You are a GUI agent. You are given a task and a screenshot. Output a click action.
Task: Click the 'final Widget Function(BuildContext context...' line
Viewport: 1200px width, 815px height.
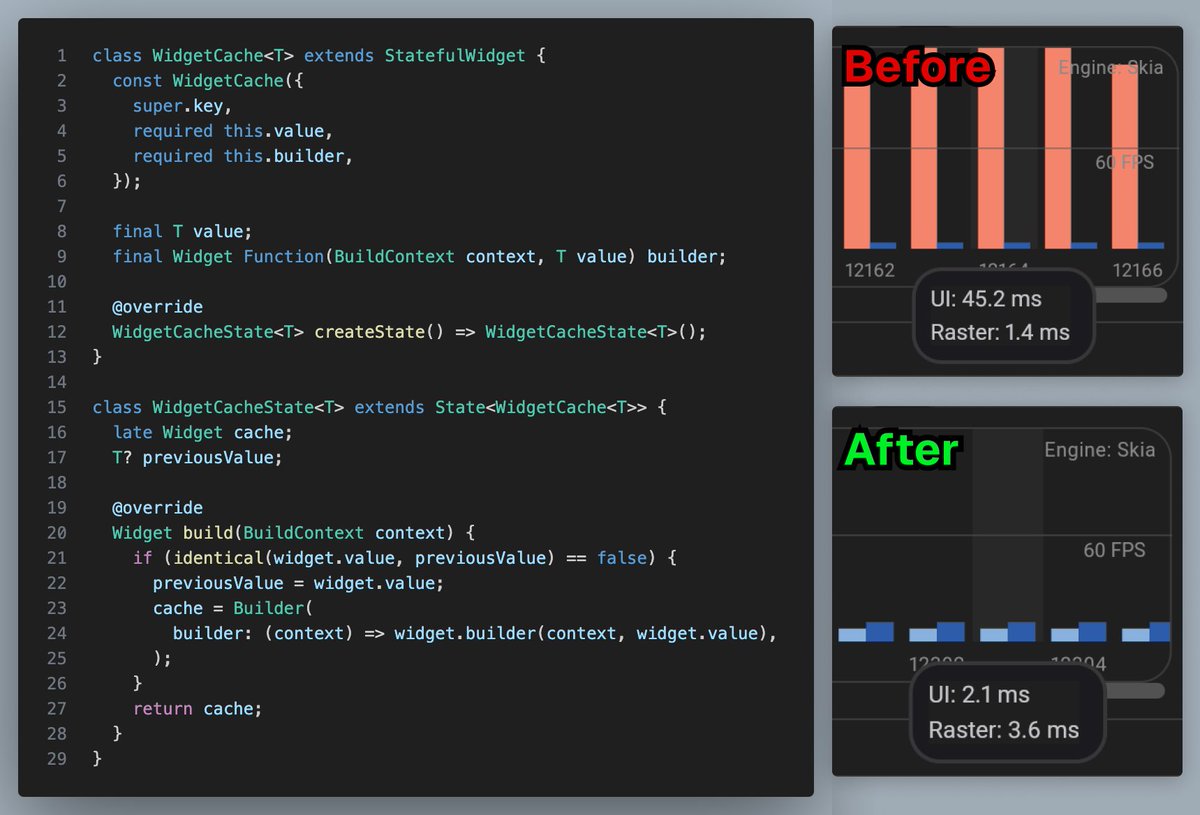point(419,256)
